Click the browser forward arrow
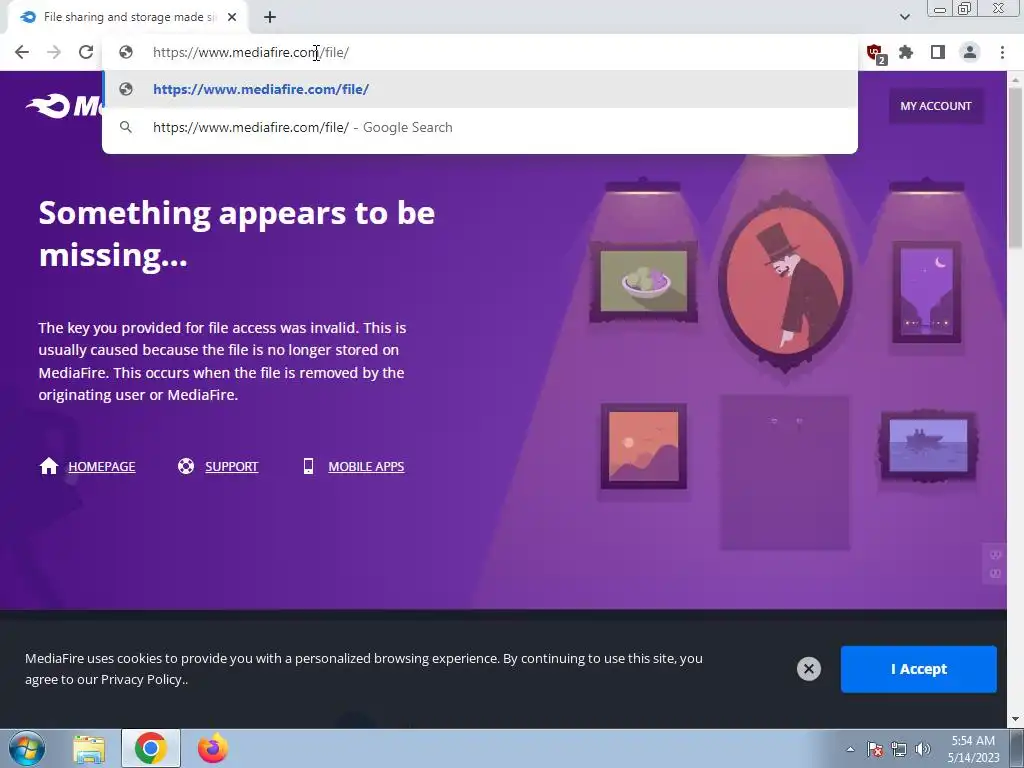 click(x=54, y=52)
